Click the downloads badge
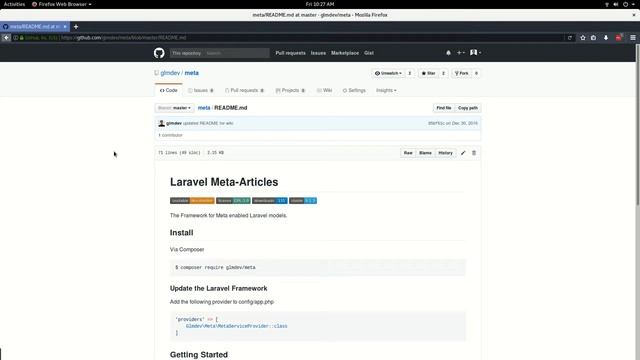 pos(269,200)
